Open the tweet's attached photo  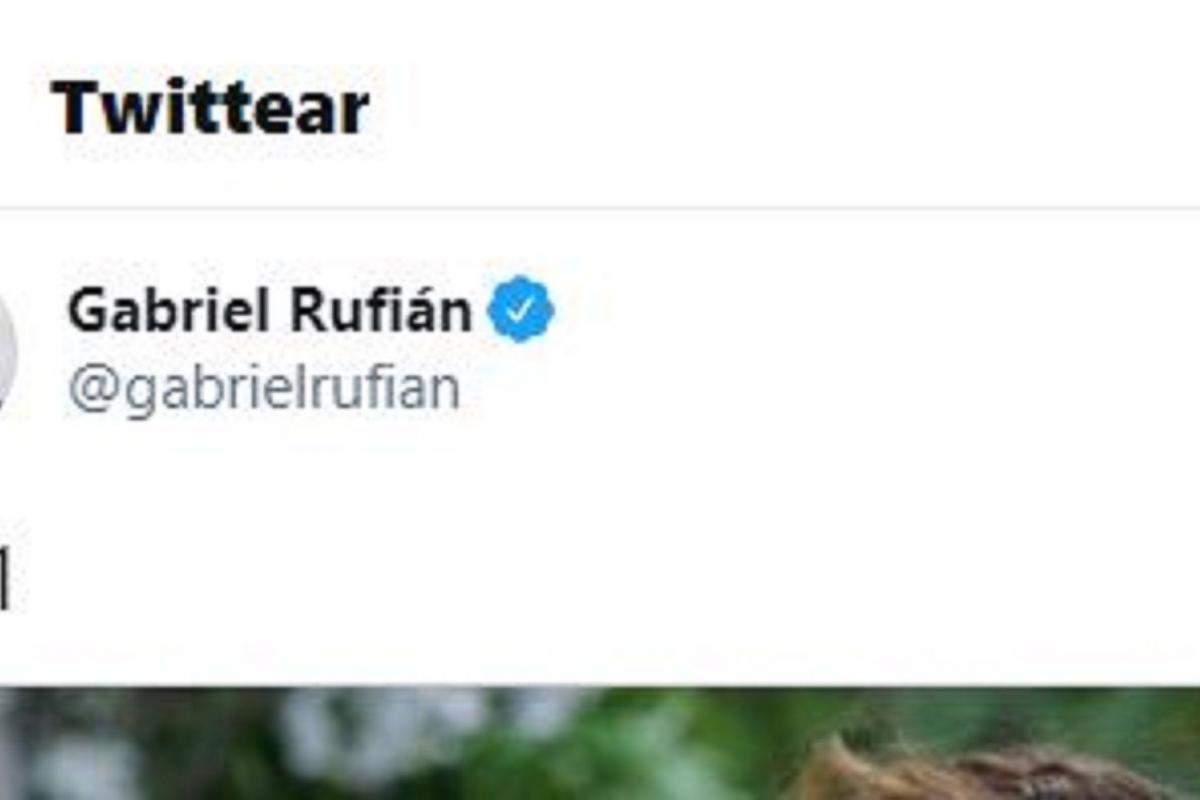tap(600, 745)
